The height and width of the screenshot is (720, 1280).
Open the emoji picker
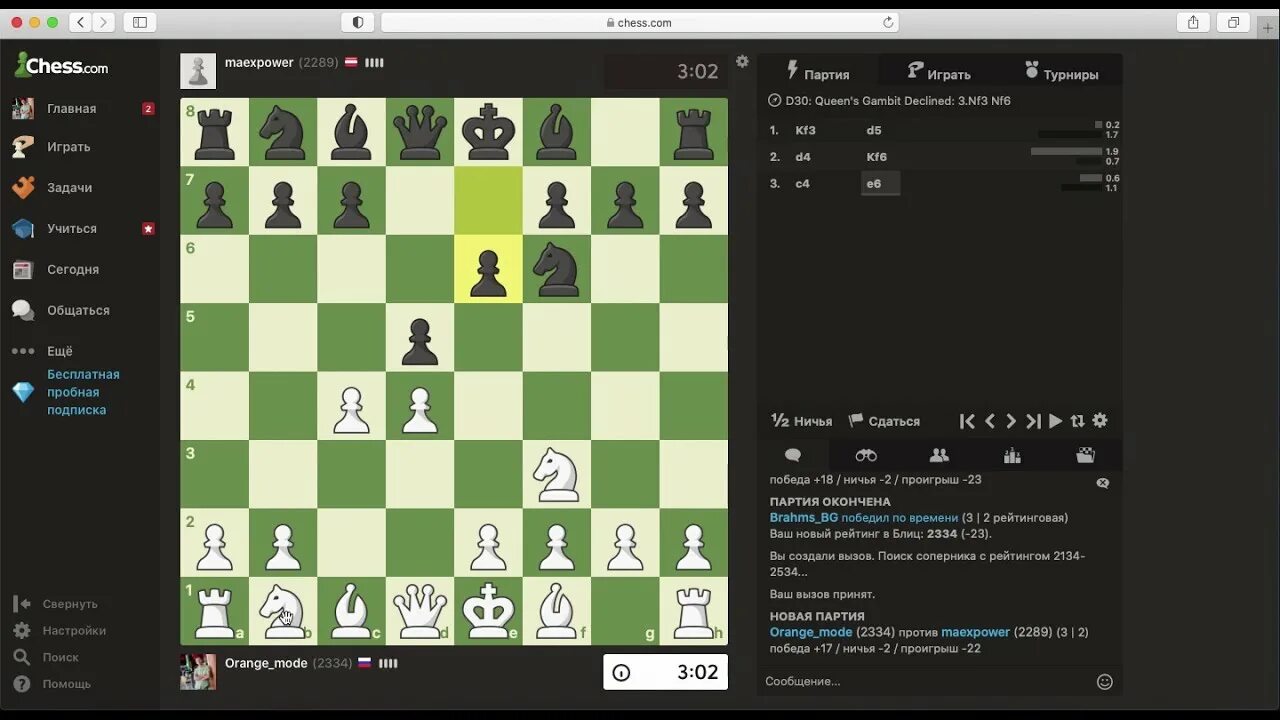[x=1105, y=682]
